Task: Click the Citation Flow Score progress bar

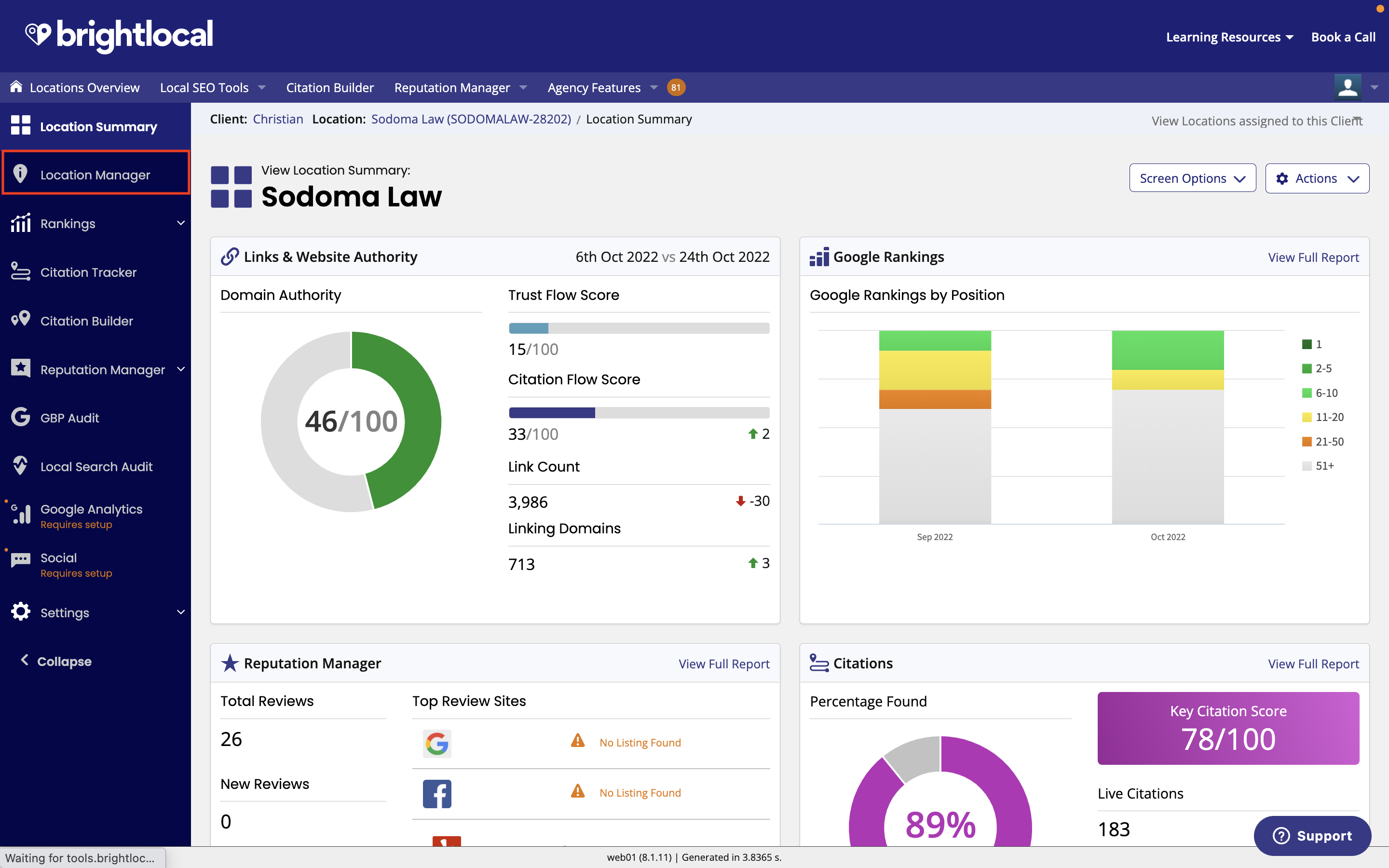Action: pyautogui.click(x=639, y=412)
